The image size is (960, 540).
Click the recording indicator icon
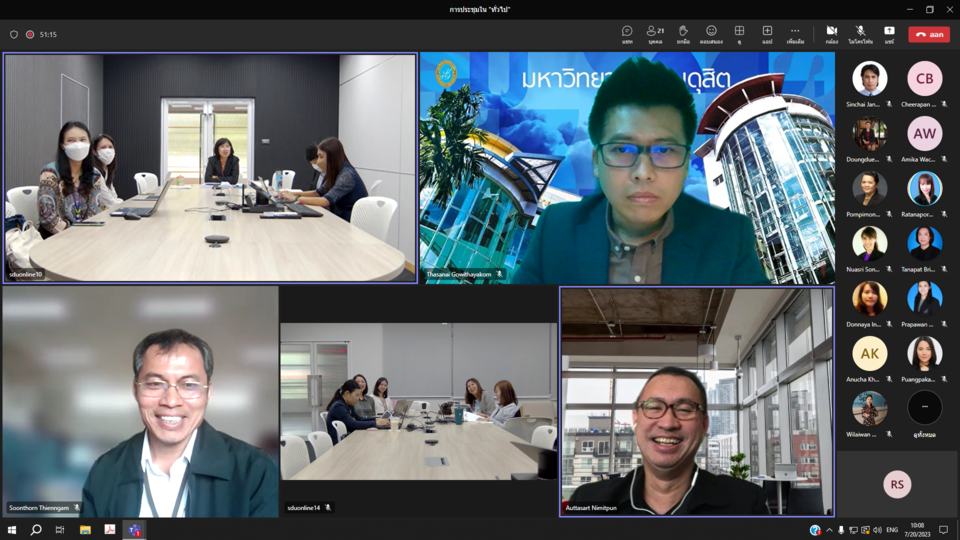click(x=30, y=34)
